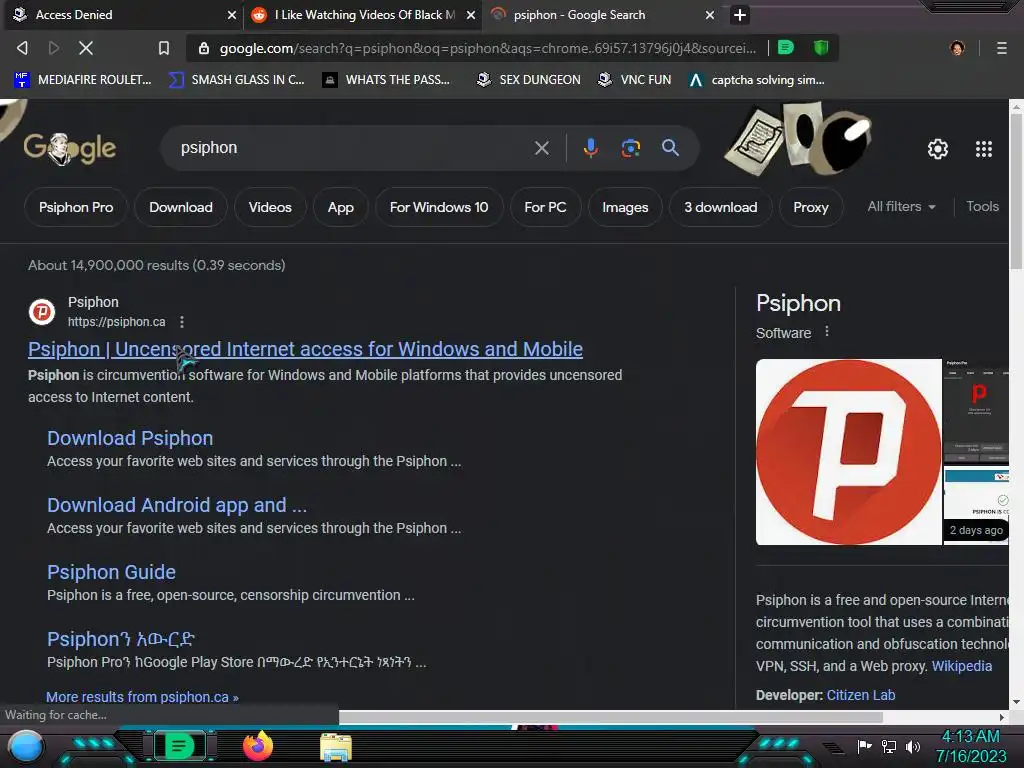Filter results by Psiphon Pro chip
The height and width of the screenshot is (768, 1024).
point(76,207)
